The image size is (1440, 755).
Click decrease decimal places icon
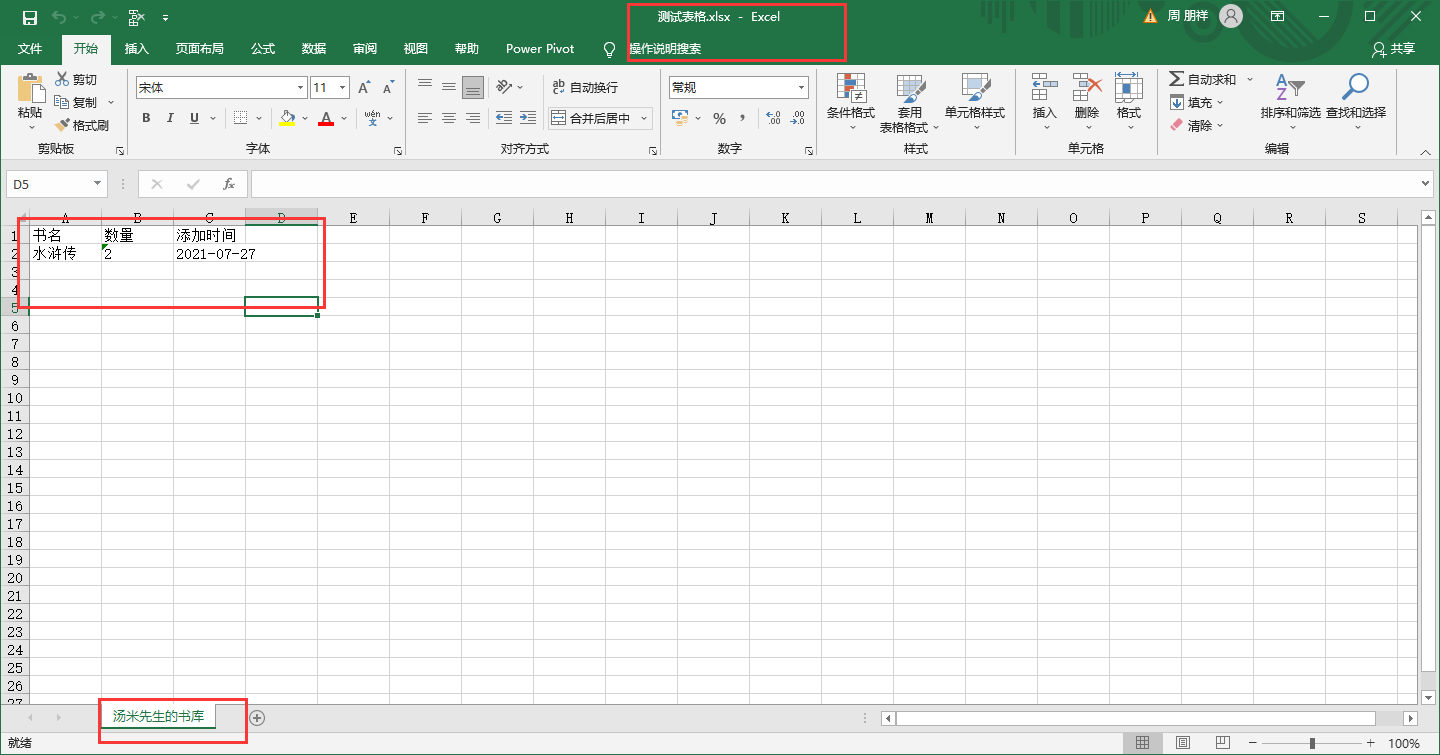pos(797,118)
